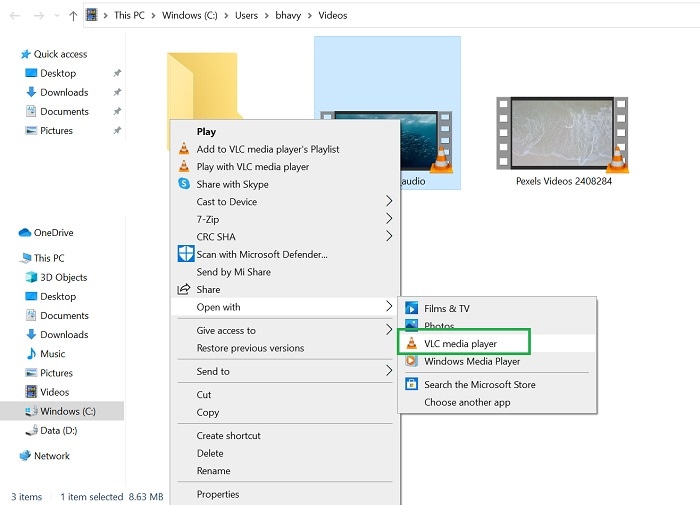Viewport: 700px width, 505px height.
Task: Select Add to VLC media player's Playlist
Action: coord(285,149)
